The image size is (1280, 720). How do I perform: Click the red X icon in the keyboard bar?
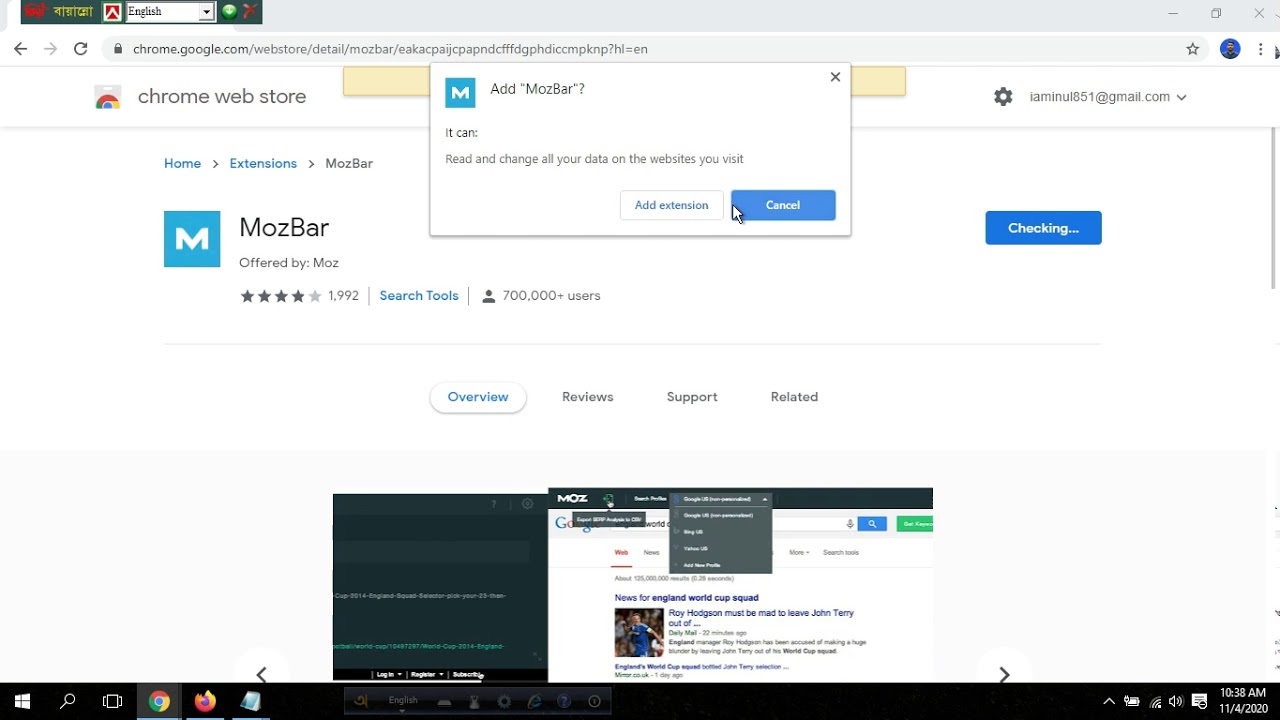(250, 12)
